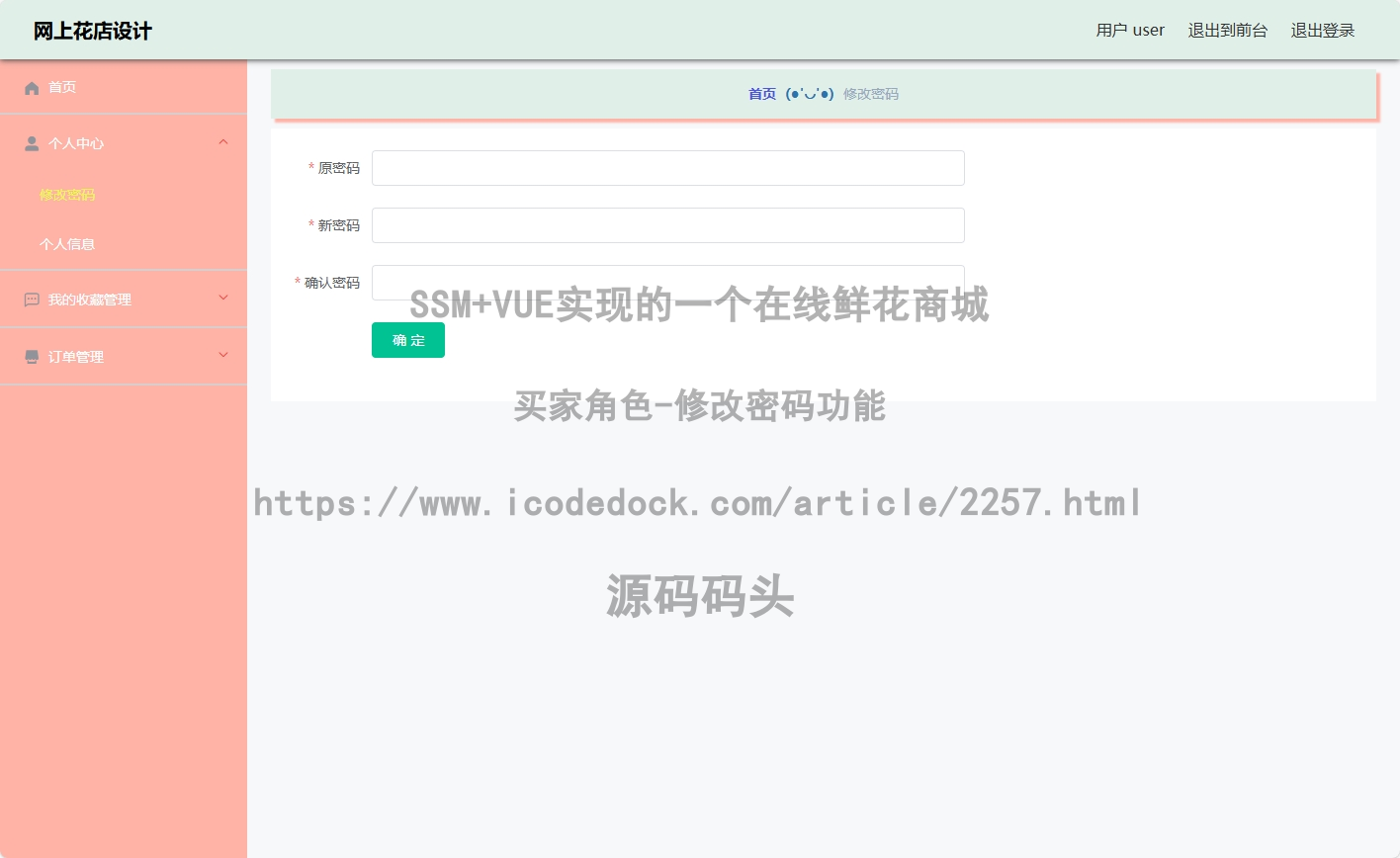
Task: Select 我的收藏管理 menu label
Action: click(x=90, y=300)
